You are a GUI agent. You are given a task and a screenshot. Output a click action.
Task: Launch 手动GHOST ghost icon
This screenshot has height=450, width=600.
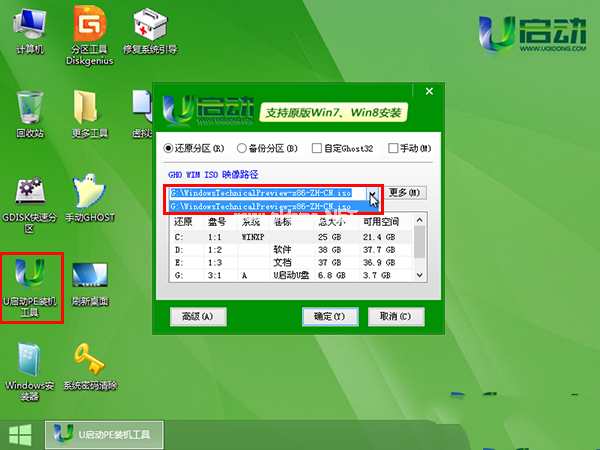[x=88, y=195]
